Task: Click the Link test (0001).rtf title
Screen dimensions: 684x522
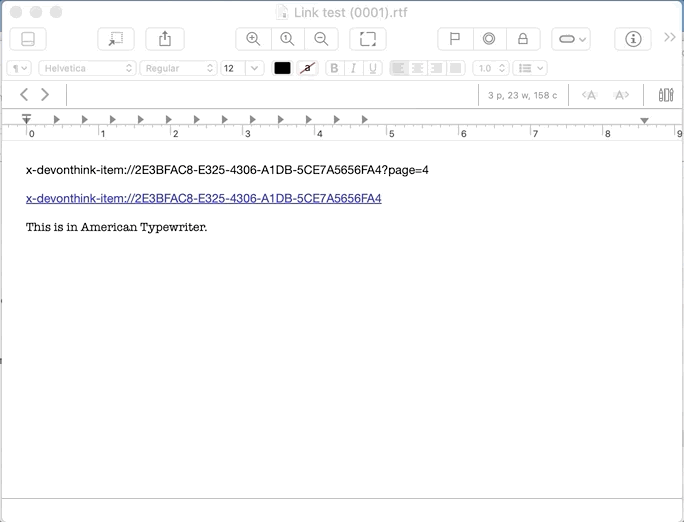Action: point(351,13)
